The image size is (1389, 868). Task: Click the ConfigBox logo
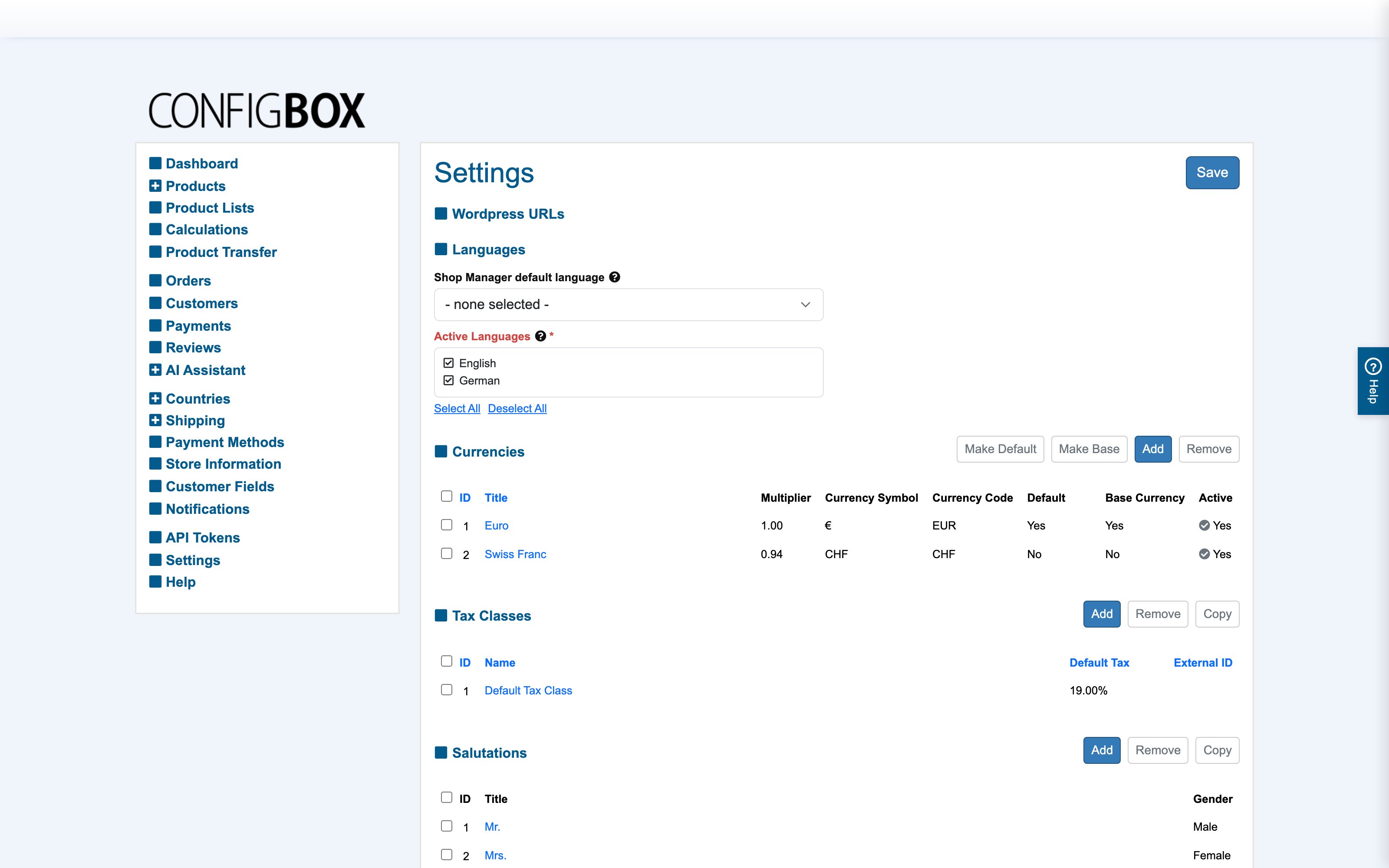tap(257, 110)
